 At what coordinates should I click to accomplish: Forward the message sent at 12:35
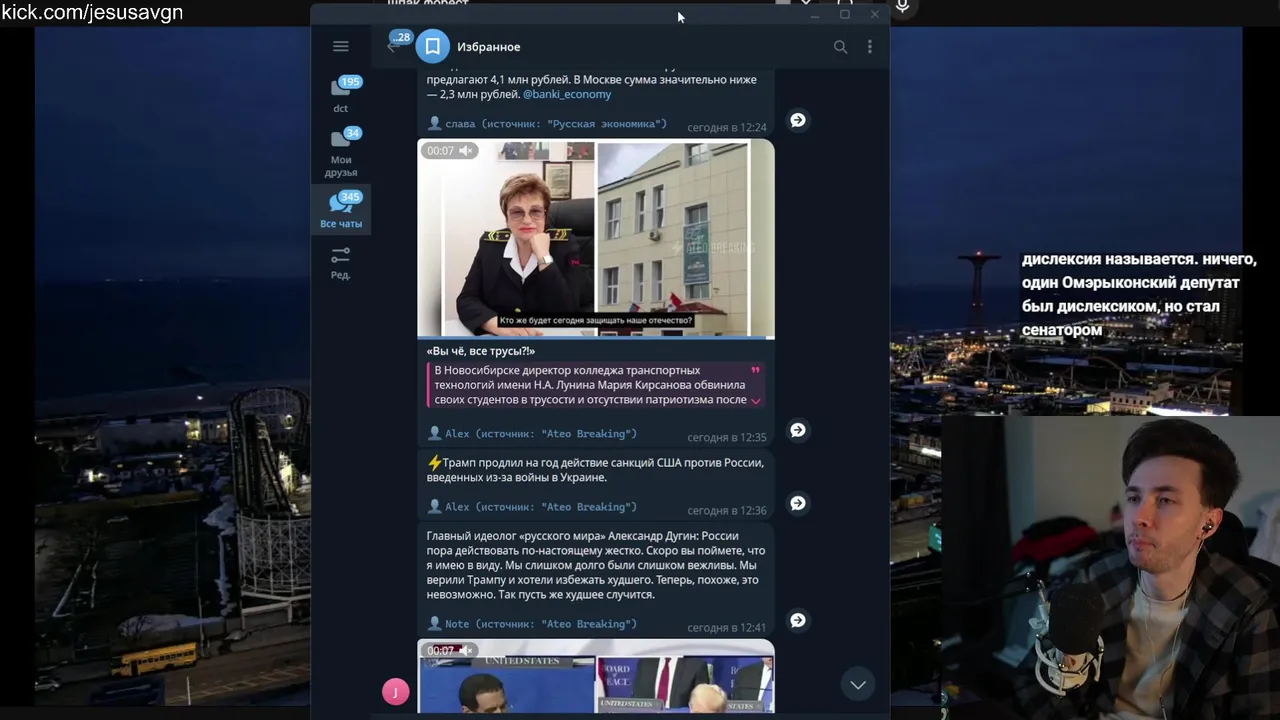798,430
